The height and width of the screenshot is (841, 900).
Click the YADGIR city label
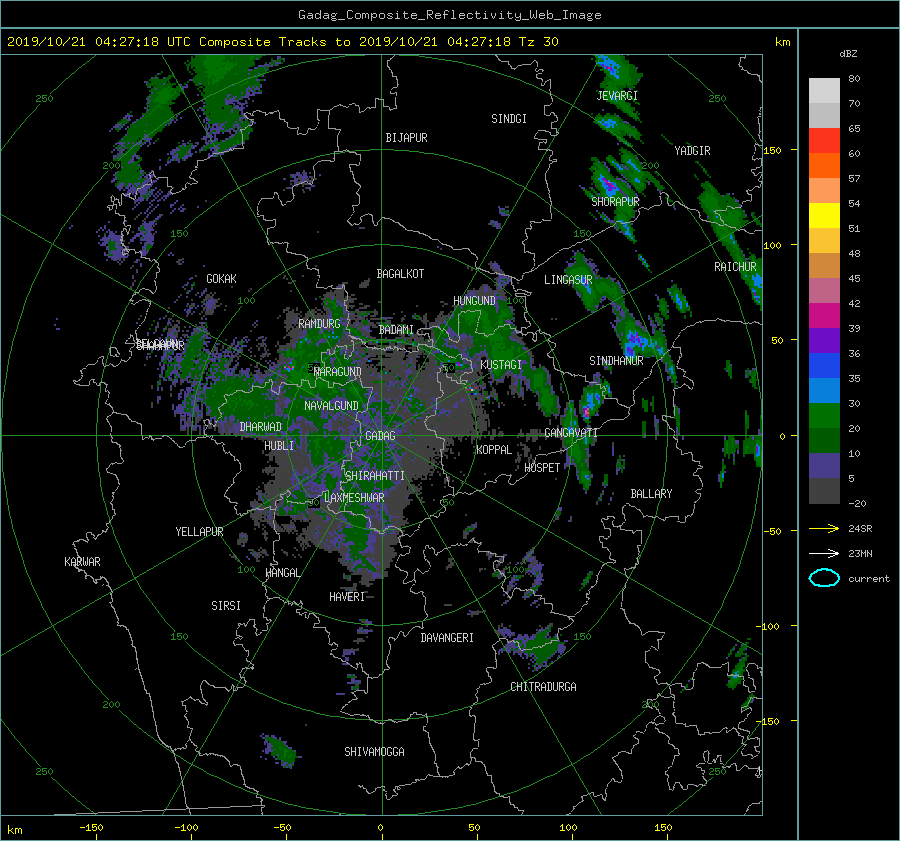click(692, 151)
